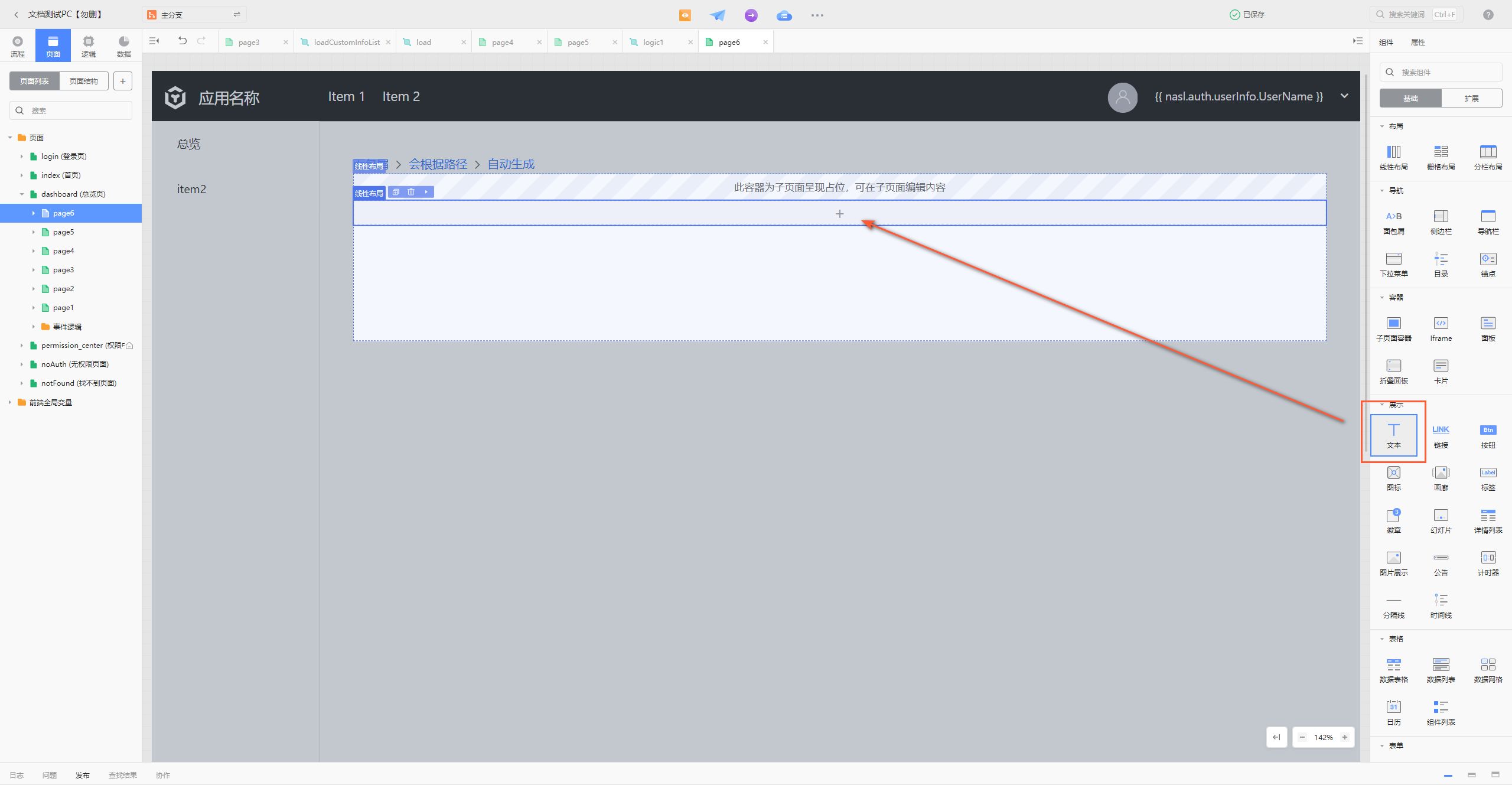Collapse the 导航 component section
Viewport: 1512px width, 785px height.
(1382, 191)
